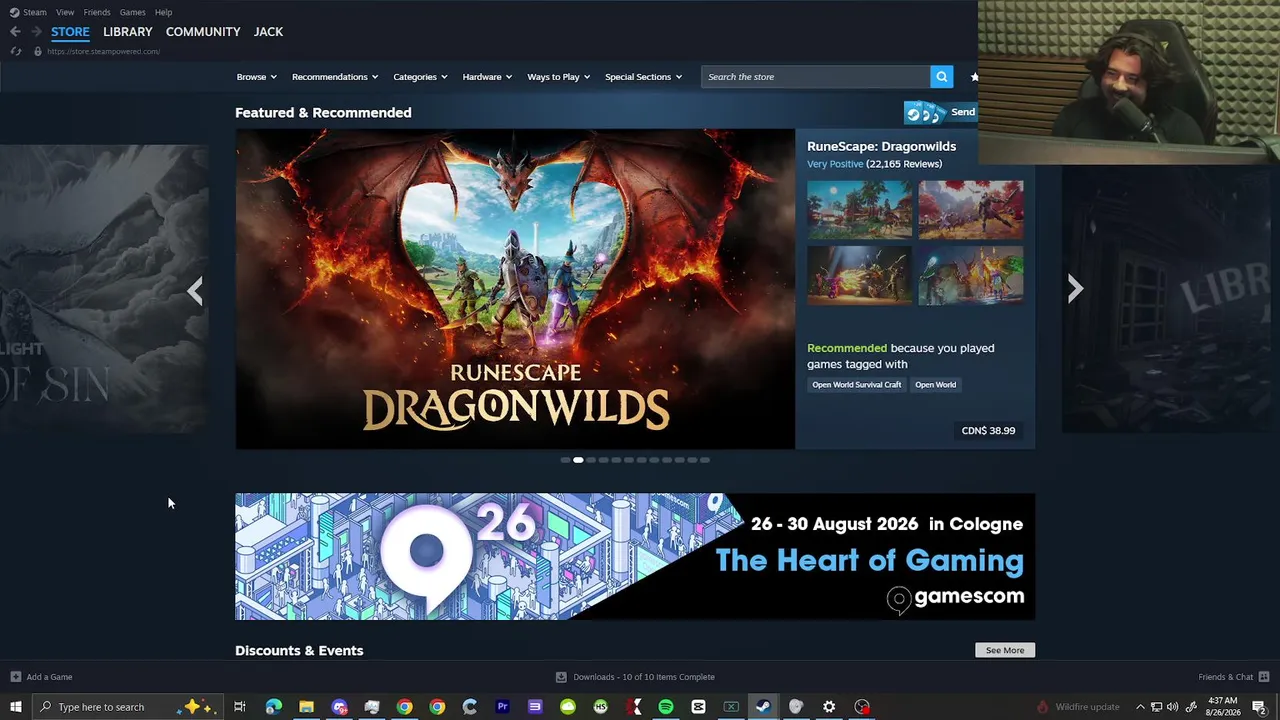The image size is (1280, 720).
Task: Open the Friends & Chat label
Action: coord(1226,677)
